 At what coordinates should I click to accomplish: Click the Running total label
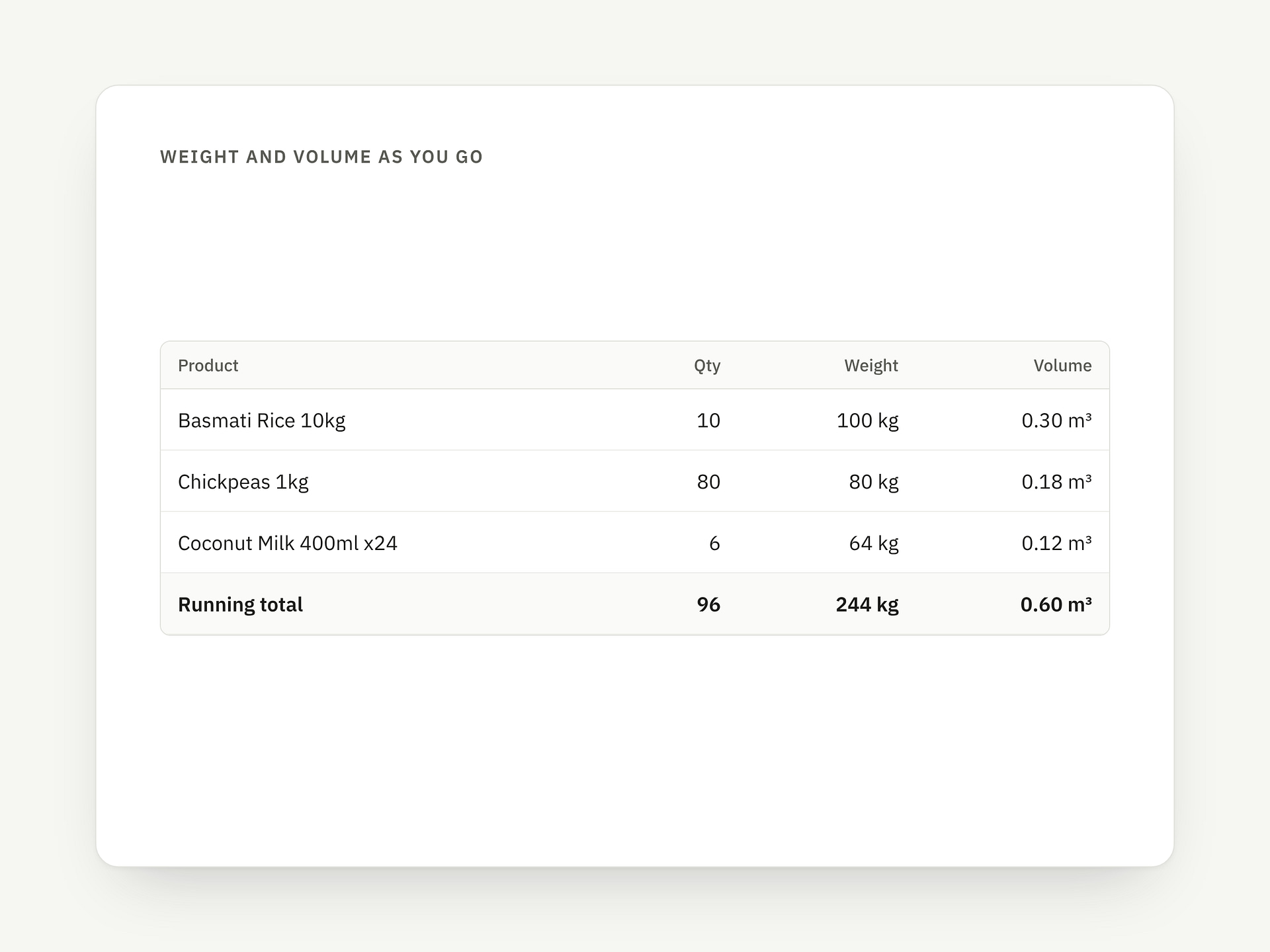(240, 604)
